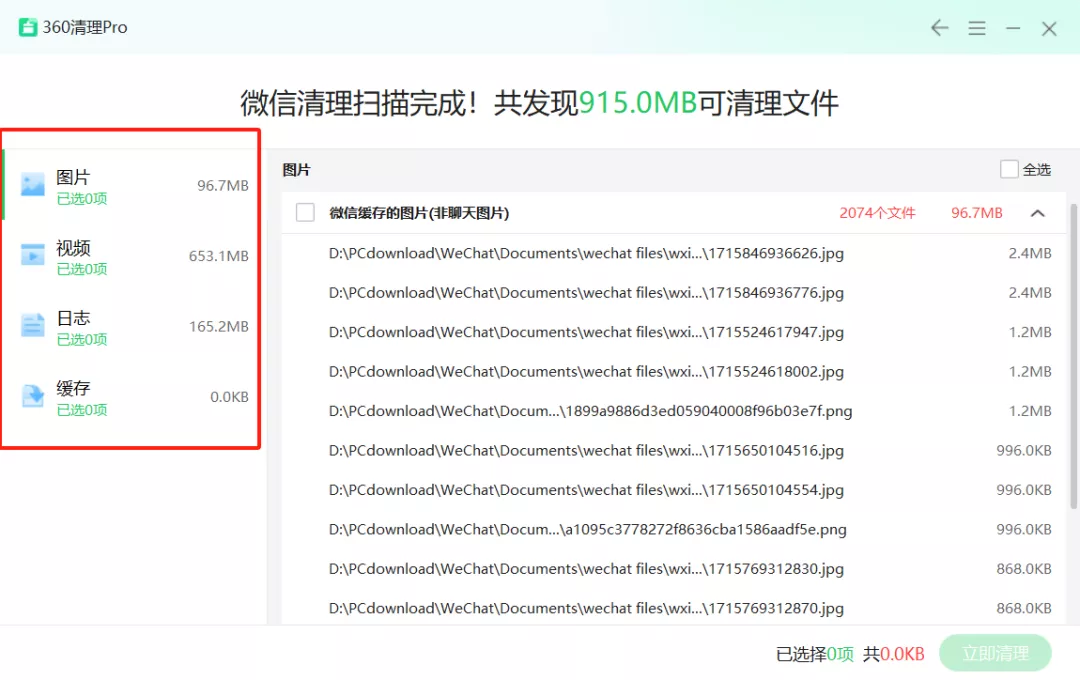Click the 已选择0项 summary text

814,654
